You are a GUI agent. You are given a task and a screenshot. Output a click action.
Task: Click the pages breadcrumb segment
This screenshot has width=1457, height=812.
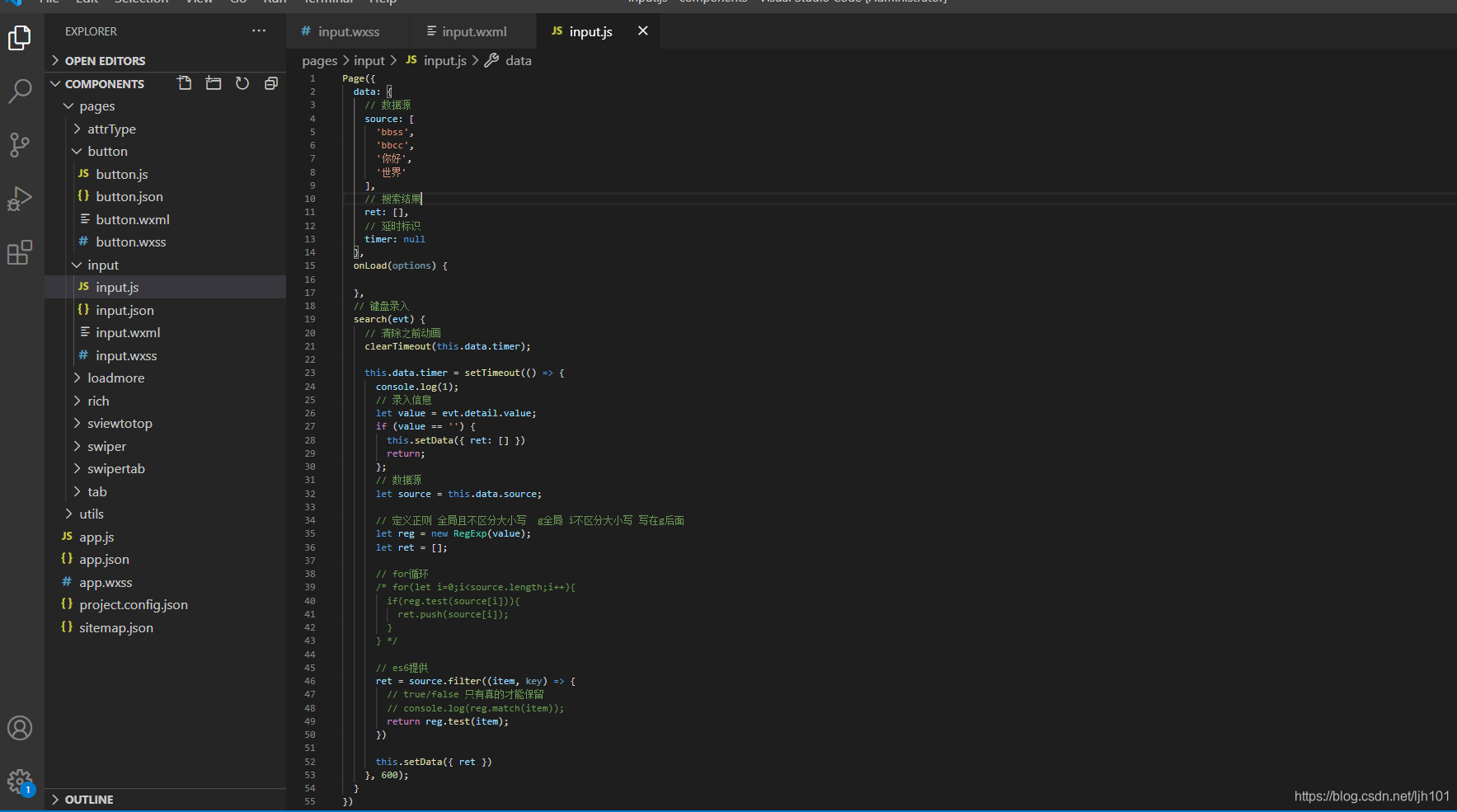(x=320, y=60)
